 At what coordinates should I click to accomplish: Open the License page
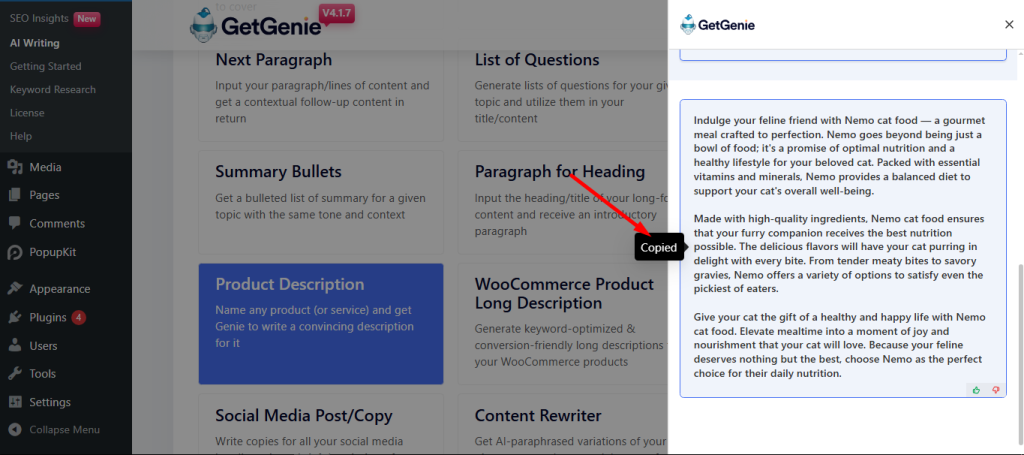(x=27, y=113)
